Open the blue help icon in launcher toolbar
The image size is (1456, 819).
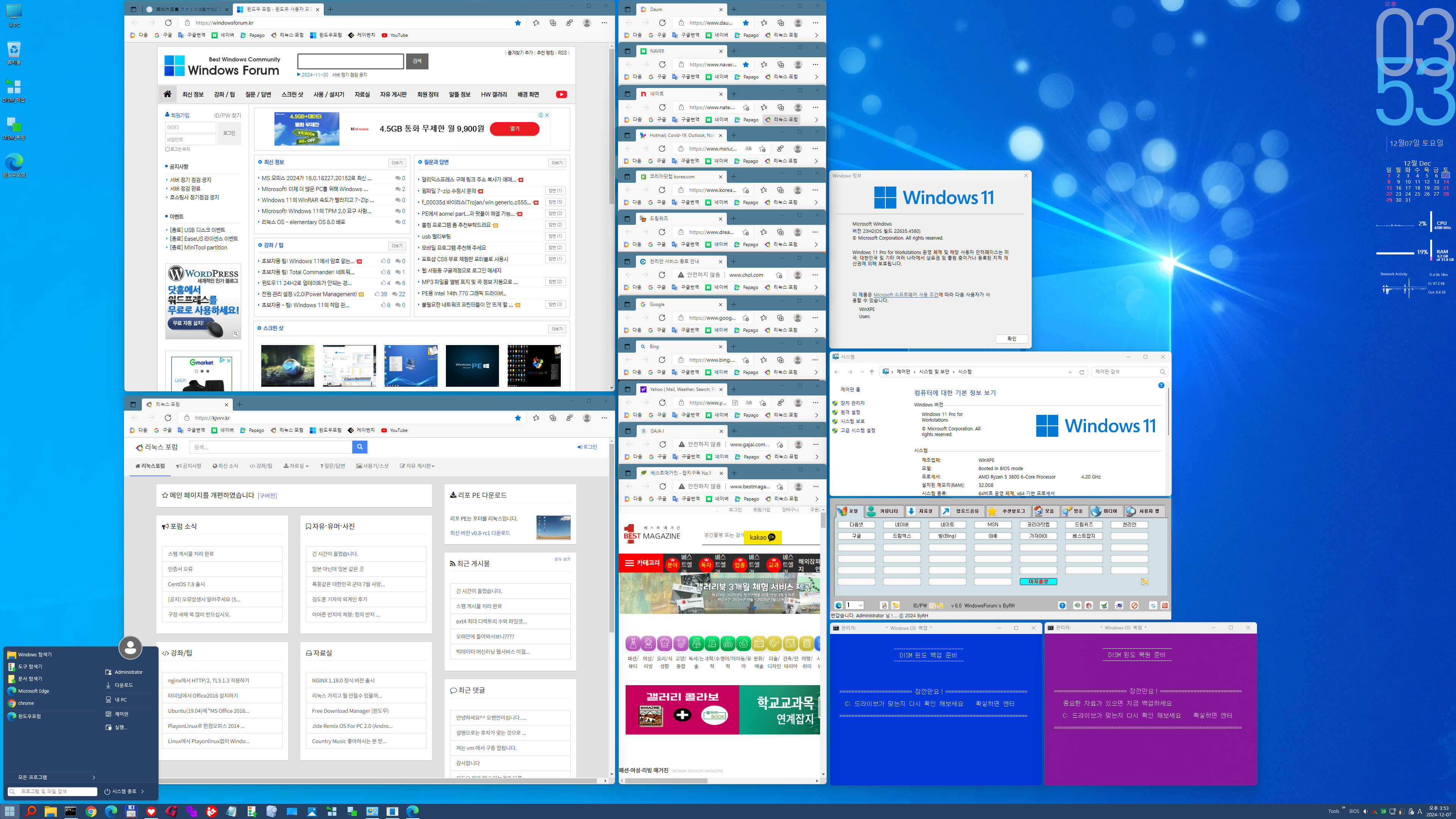(x=1062, y=606)
